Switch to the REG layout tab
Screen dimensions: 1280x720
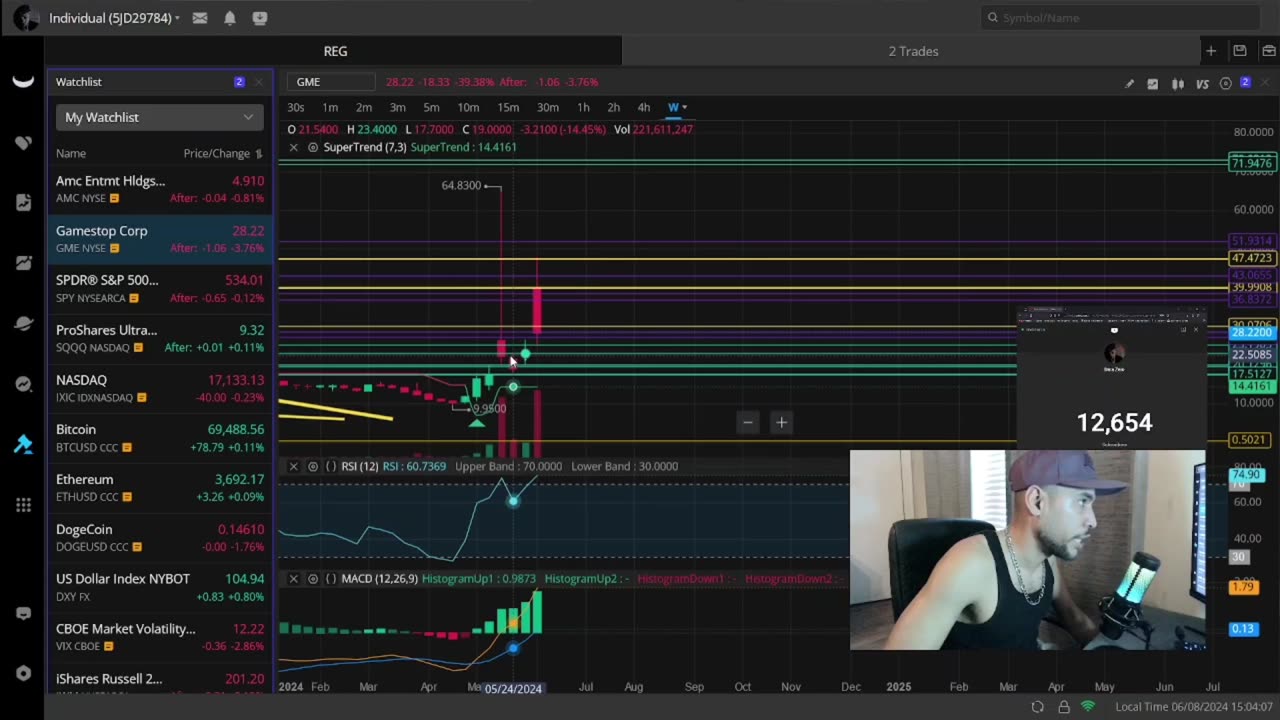tap(335, 51)
